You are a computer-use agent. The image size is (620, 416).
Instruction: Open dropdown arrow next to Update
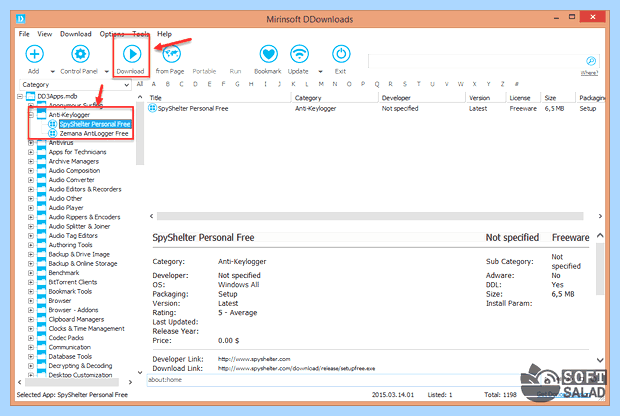click(x=320, y=72)
